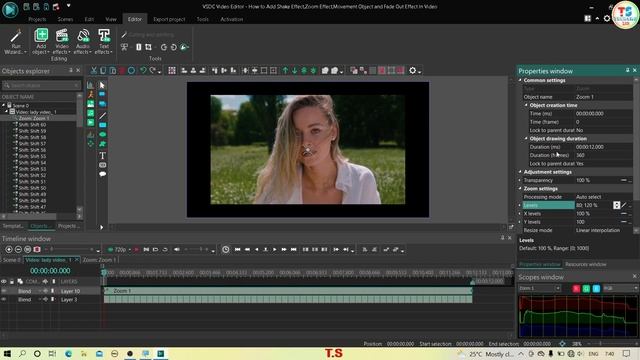Open the Scenes menu tab

point(65,19)
